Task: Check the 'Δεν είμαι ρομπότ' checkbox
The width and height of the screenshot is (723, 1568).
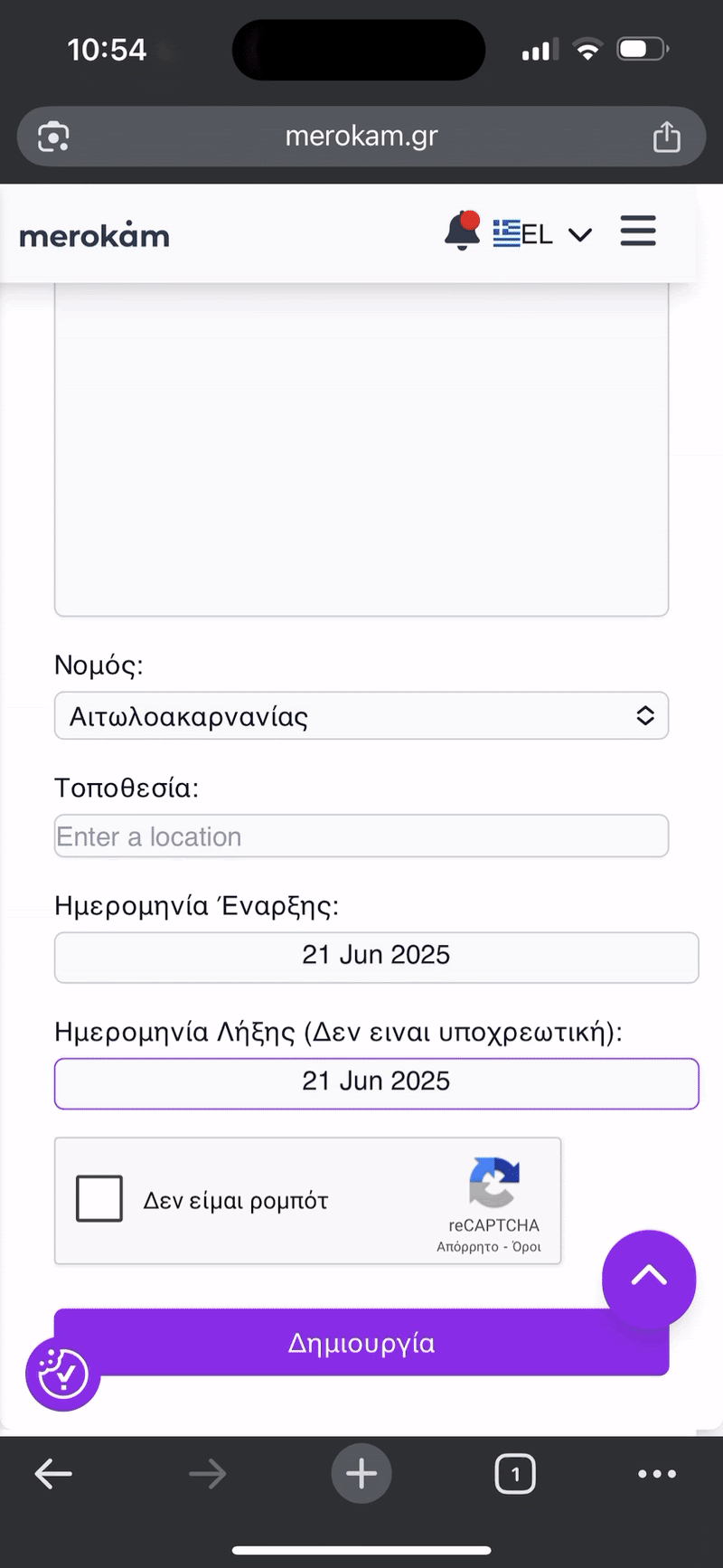Action: [x=99, y=1197]
